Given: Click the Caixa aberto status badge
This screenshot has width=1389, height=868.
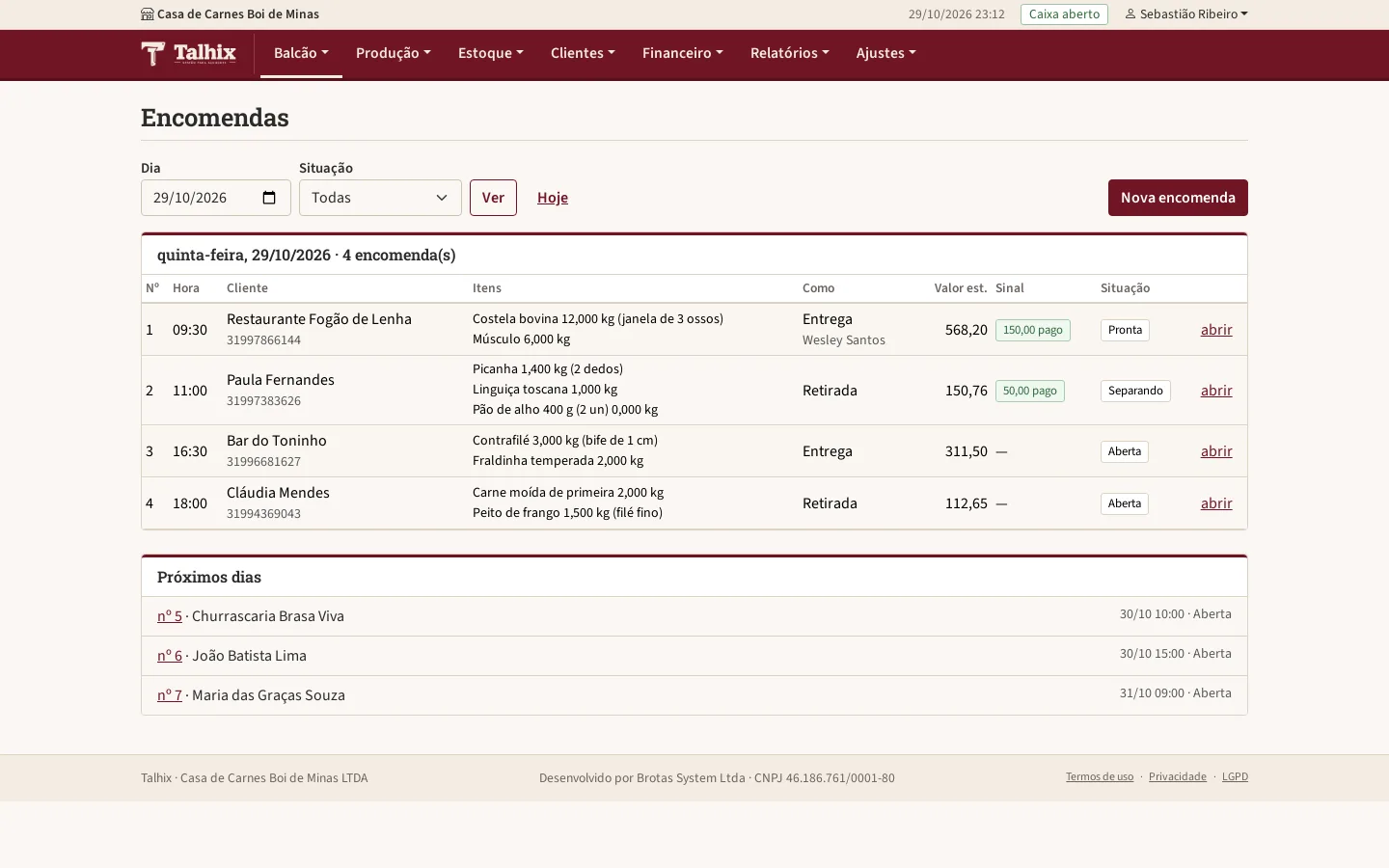Looking at the screenshot, I should click(1064, 14).
